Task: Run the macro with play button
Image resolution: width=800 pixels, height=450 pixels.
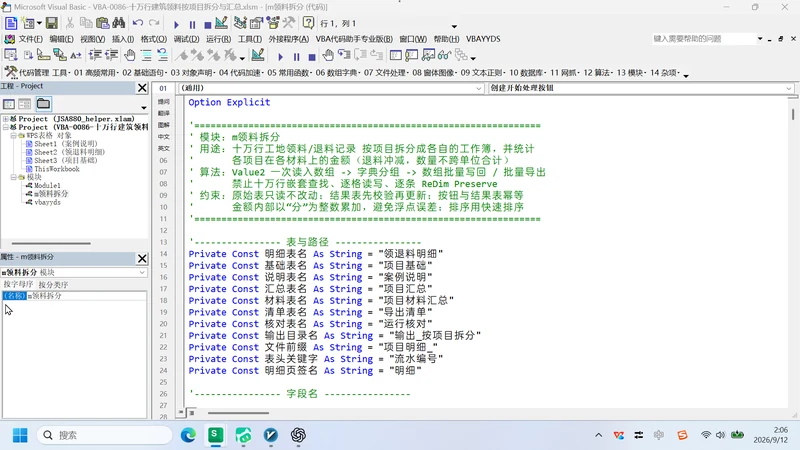Action: pos(176,24)
